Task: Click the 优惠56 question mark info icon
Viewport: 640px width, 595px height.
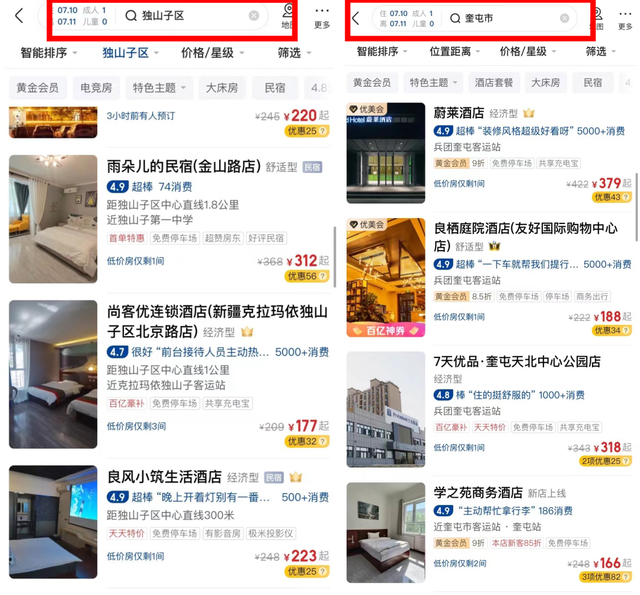Action: 322,276
